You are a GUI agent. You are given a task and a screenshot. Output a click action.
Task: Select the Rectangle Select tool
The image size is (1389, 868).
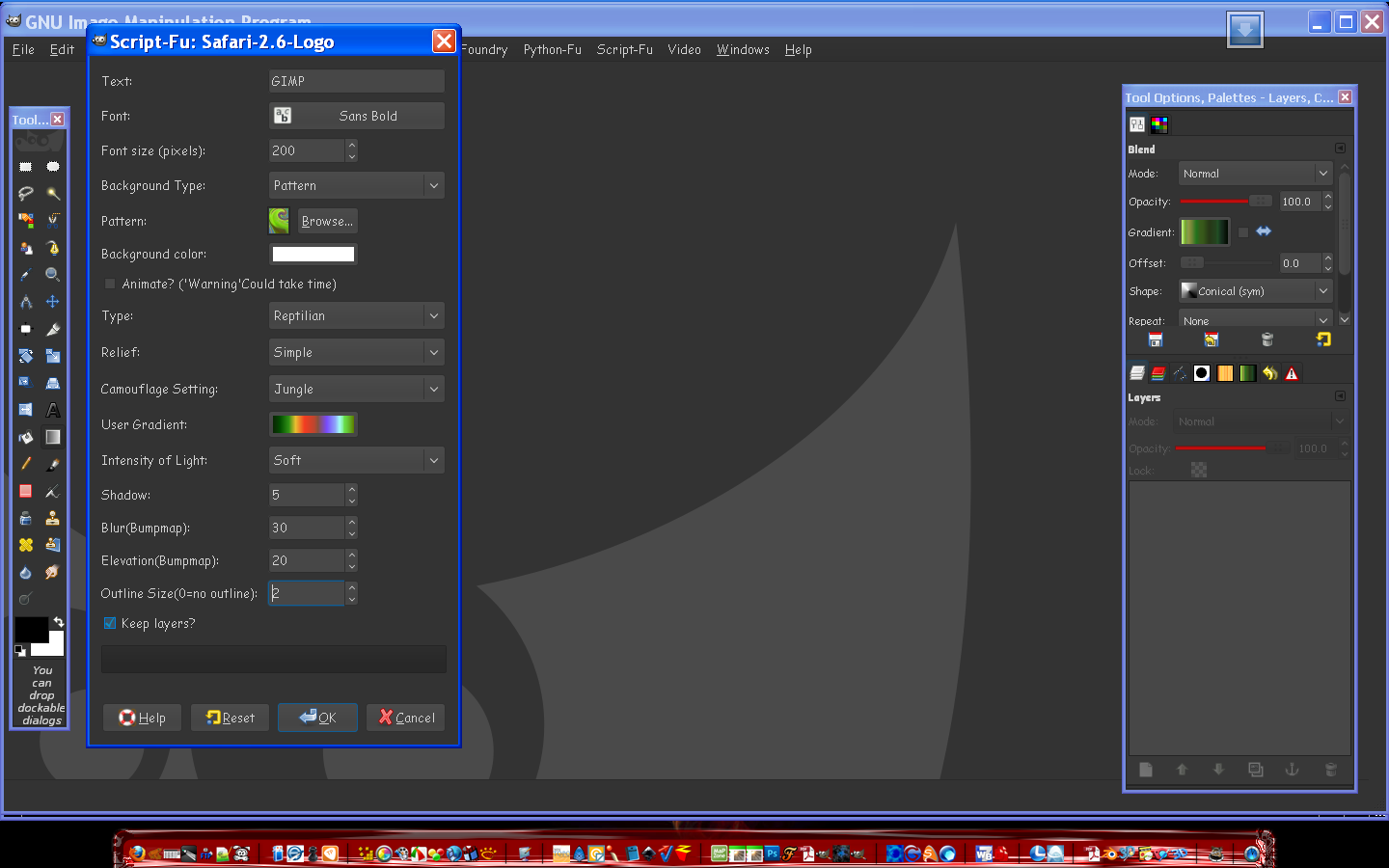coord(26,167)
